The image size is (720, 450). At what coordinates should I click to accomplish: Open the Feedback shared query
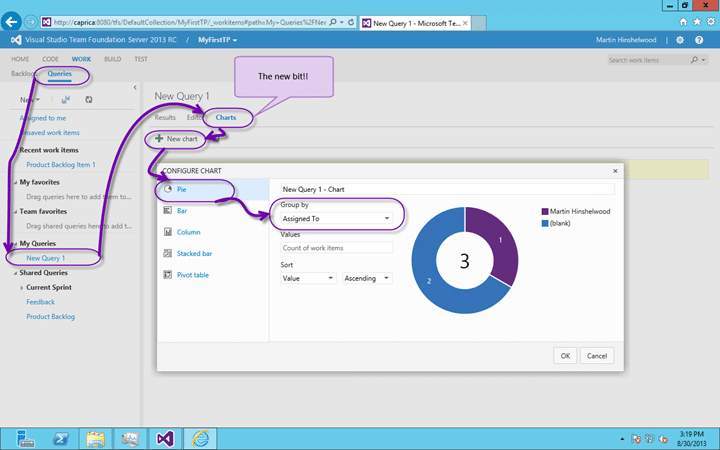(x=40, y=302)
